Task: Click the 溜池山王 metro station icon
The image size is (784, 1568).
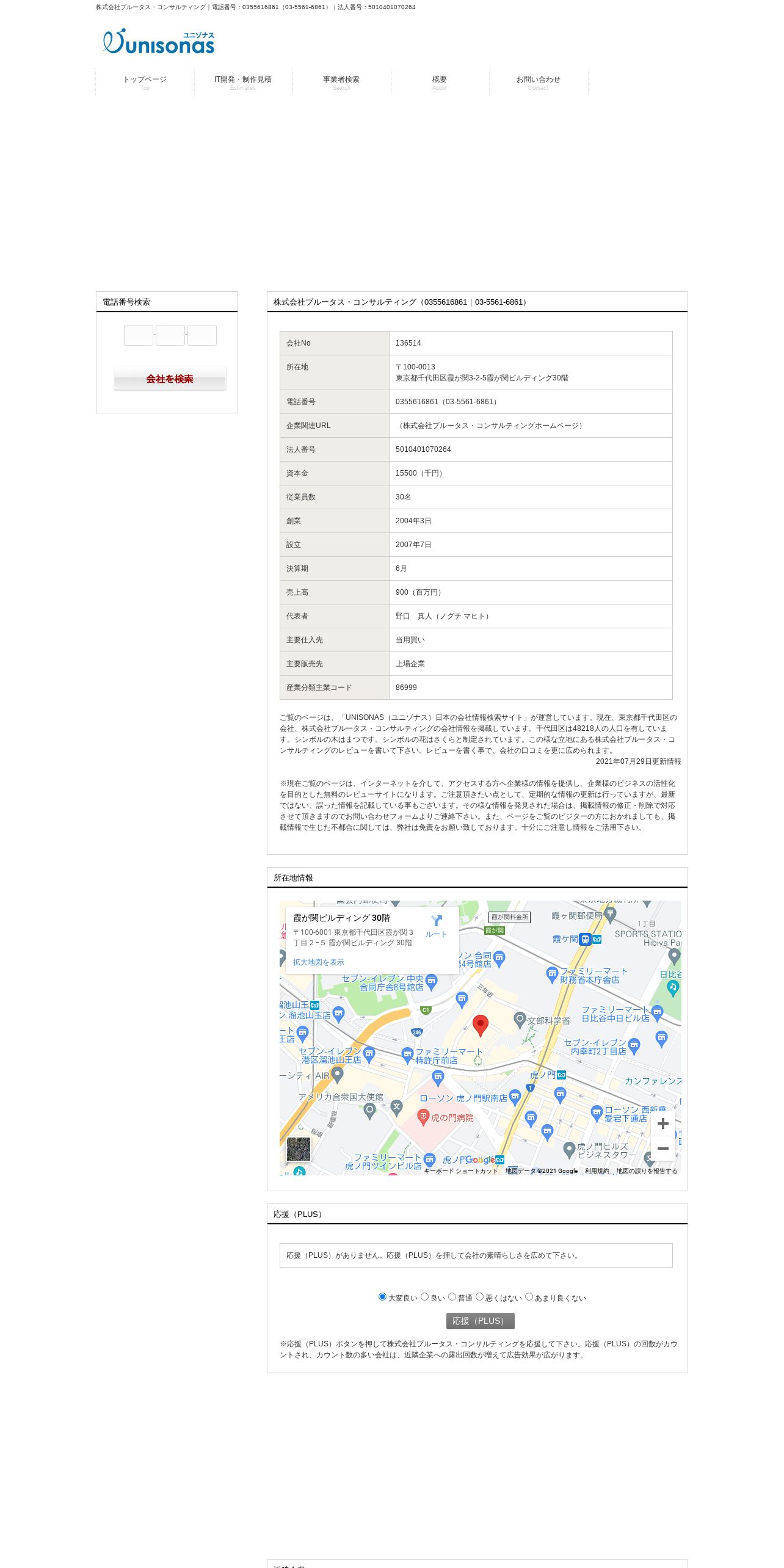Action: tap(315, 1005)
